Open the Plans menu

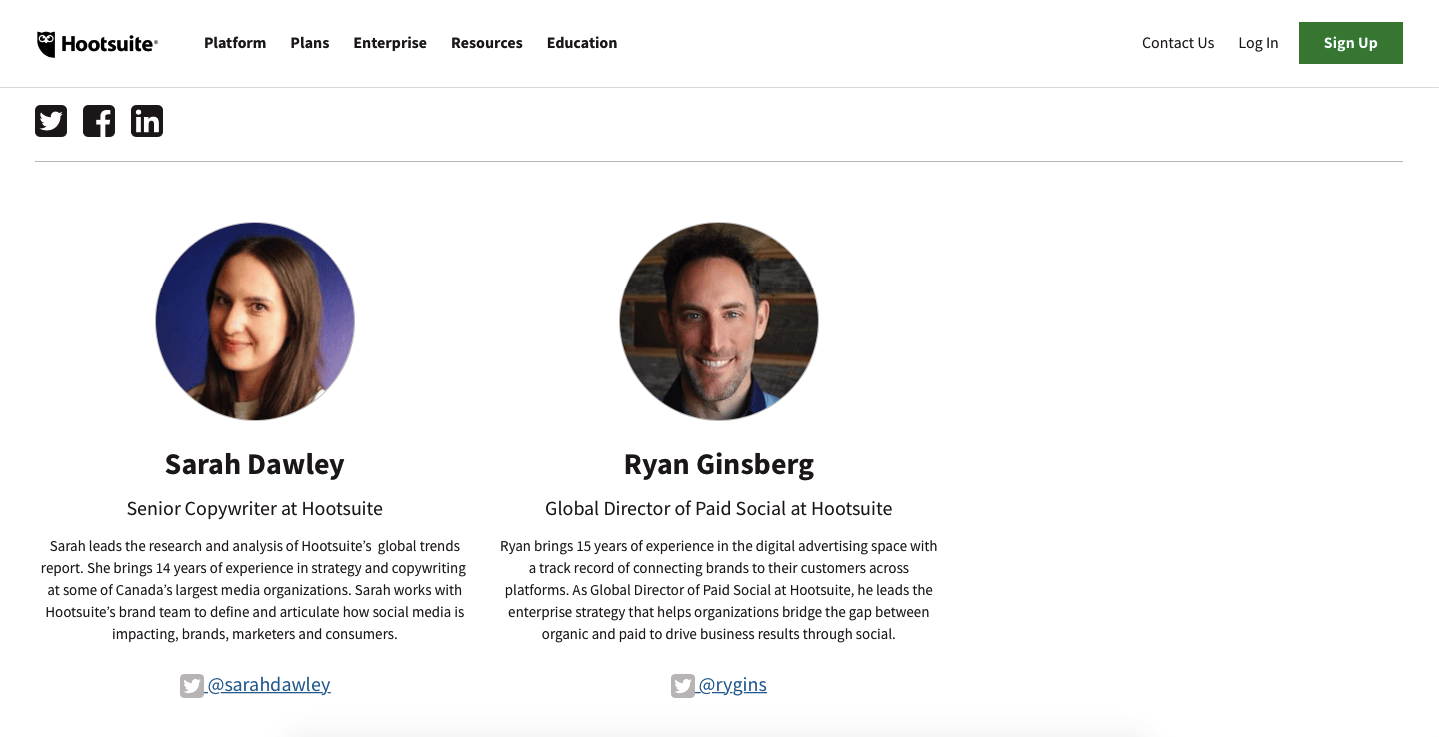tap(309, 43)
